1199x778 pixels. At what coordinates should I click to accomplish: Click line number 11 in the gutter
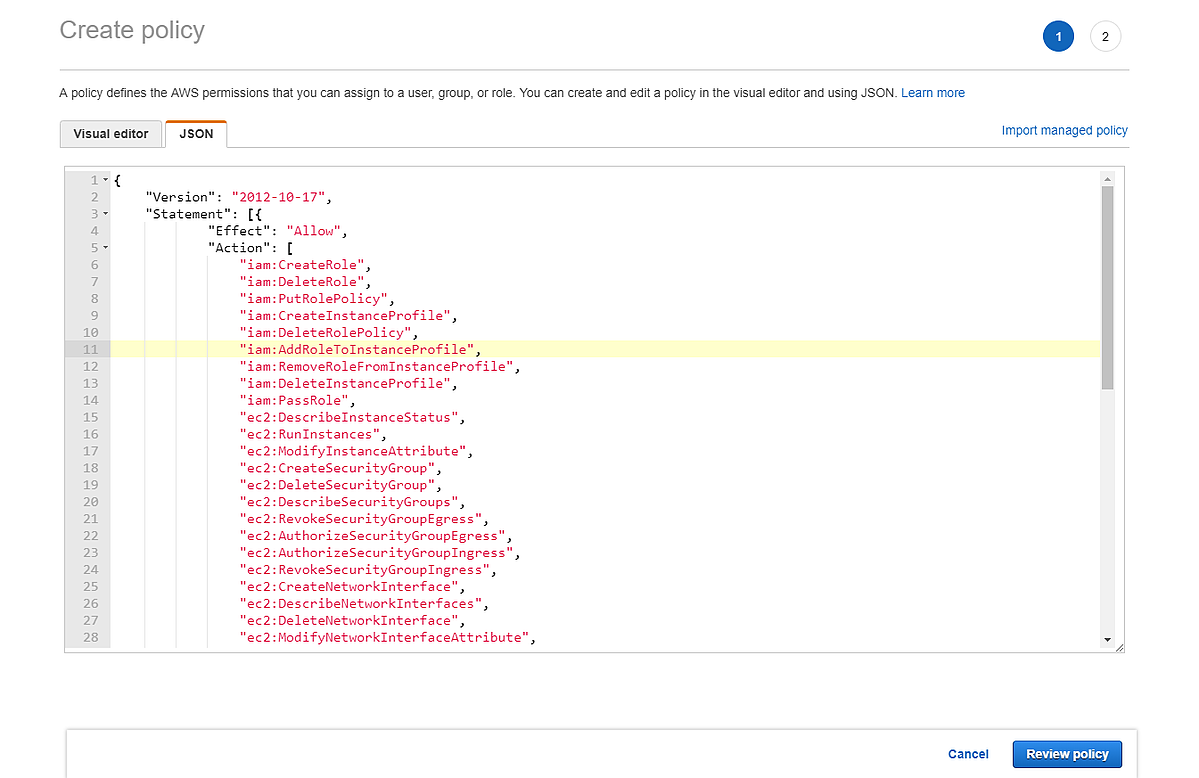pyautogui.click(x=90, y=349)
